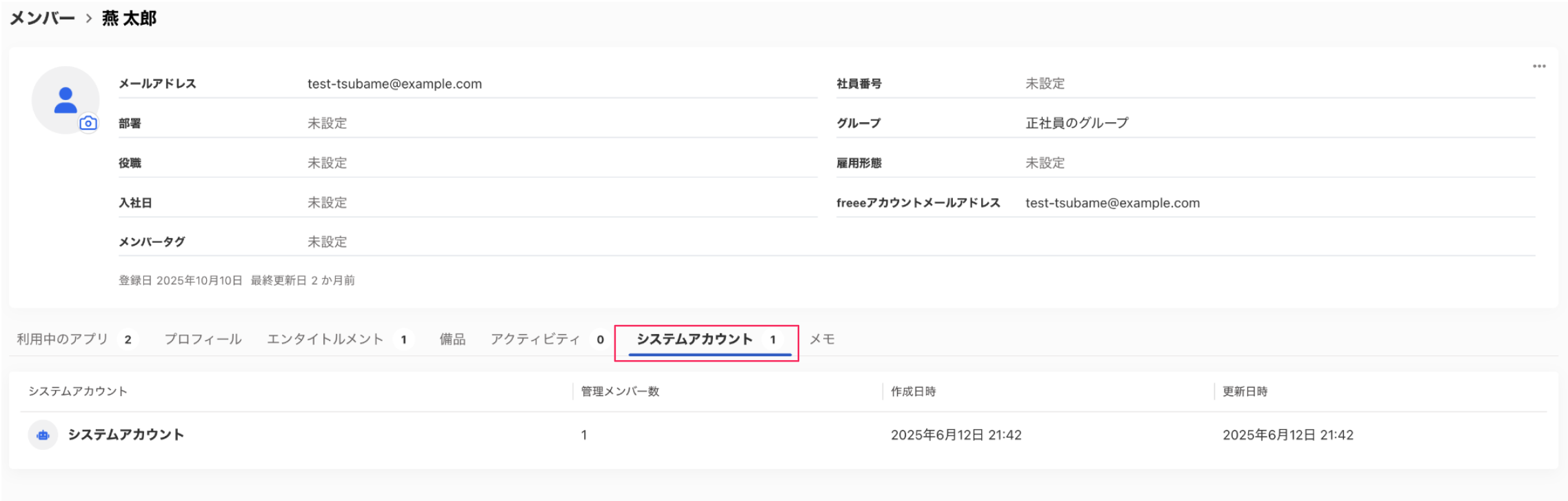Click the camera icon on the avatar
The image size is (1568, 501).
coord(88,123)
